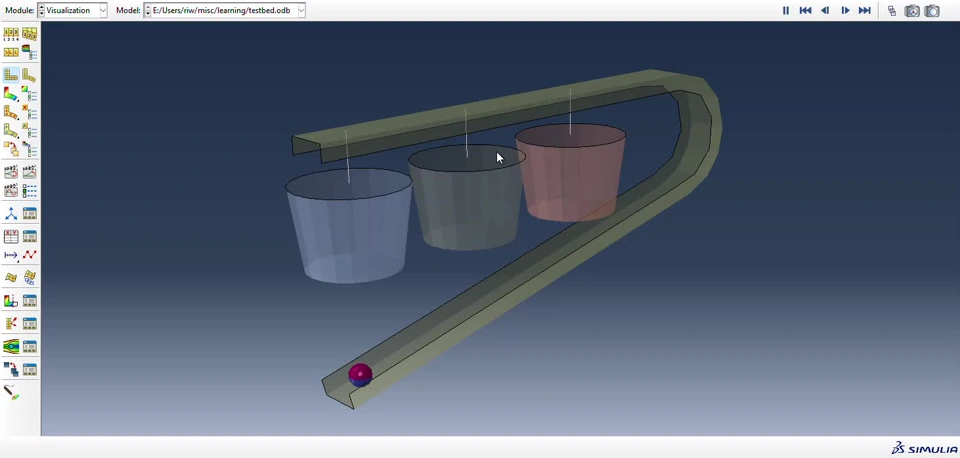
Task: Start Animate: Harmonic
Action: [x=11, y=190]
